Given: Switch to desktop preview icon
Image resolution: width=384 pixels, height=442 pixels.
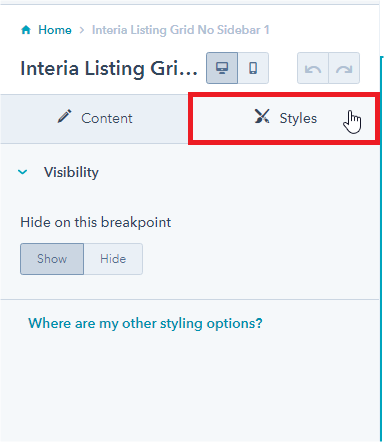Looking at the screenshot, I should click(222, 68).
